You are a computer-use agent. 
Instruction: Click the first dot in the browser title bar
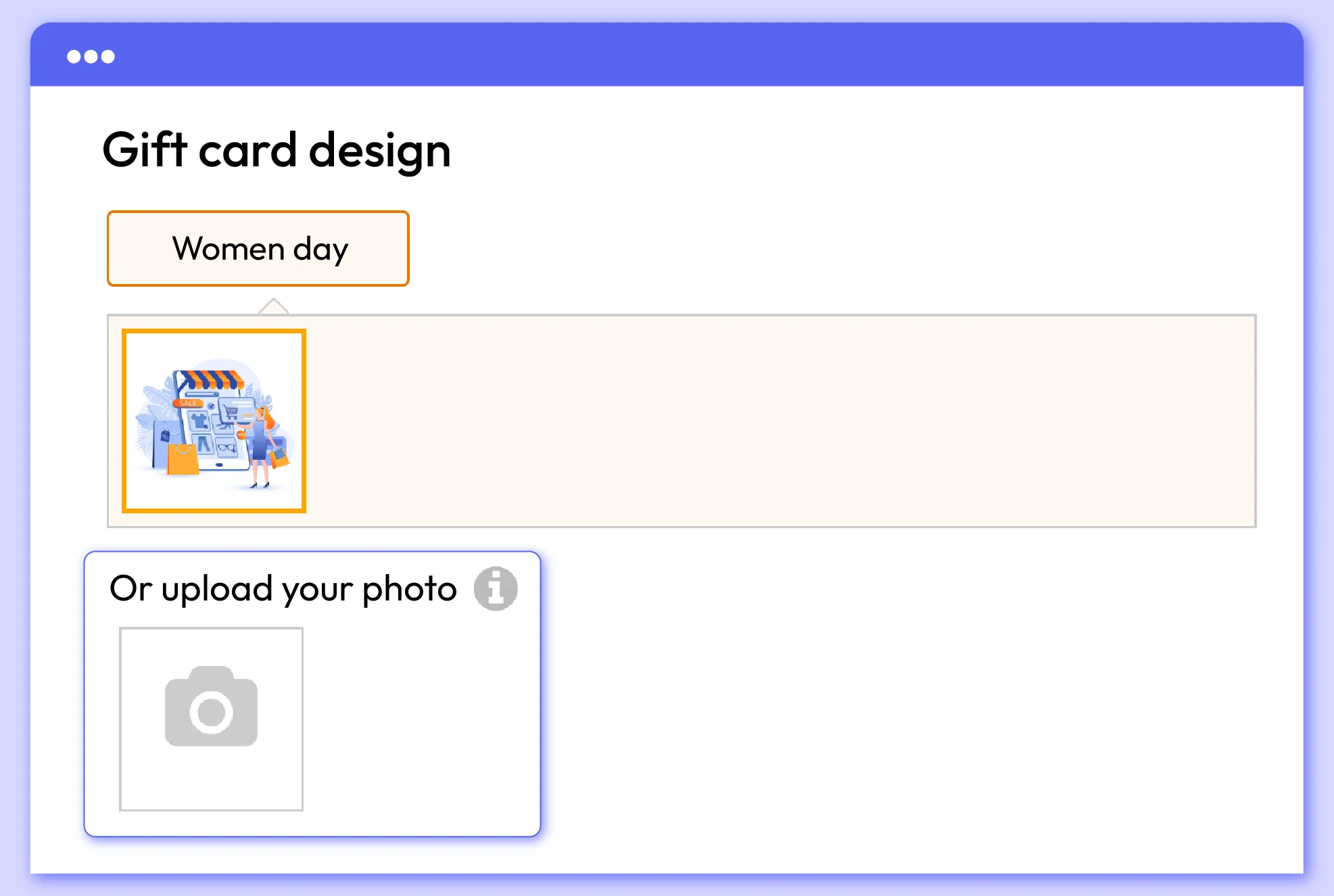pyautogui.click(x=72, y=56)
